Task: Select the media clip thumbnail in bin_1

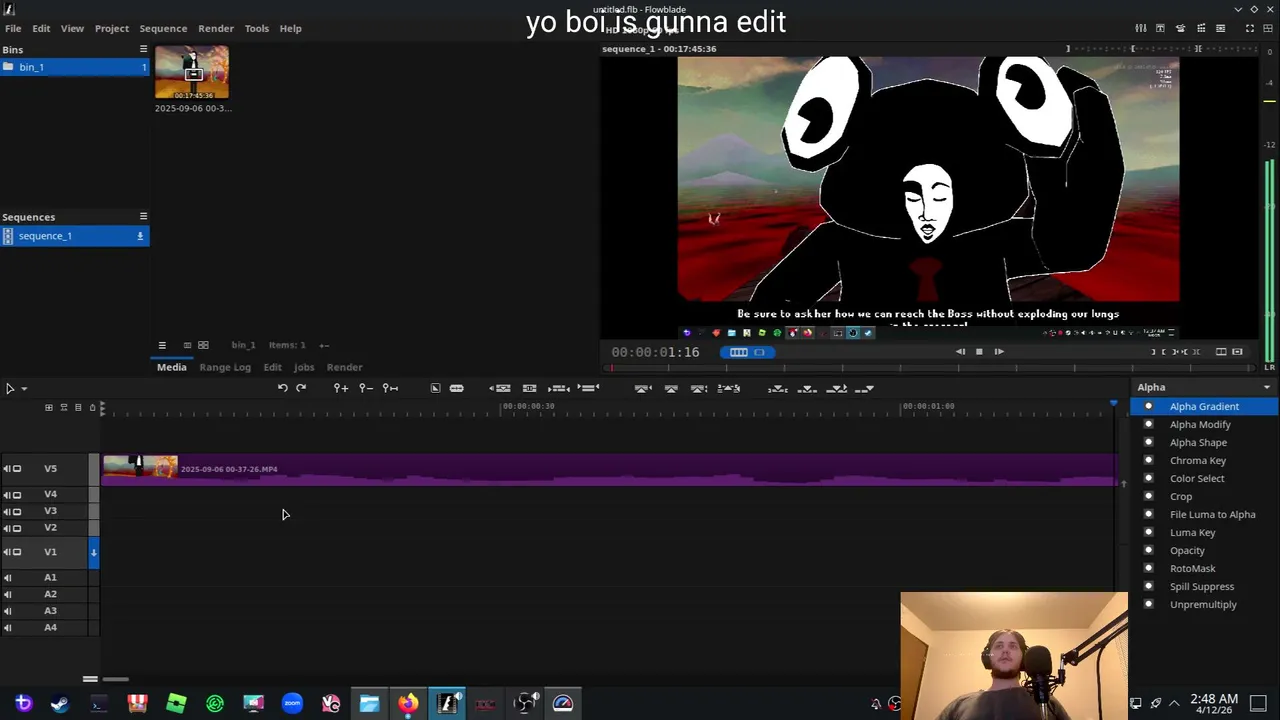Action: [x=192, y=72]
